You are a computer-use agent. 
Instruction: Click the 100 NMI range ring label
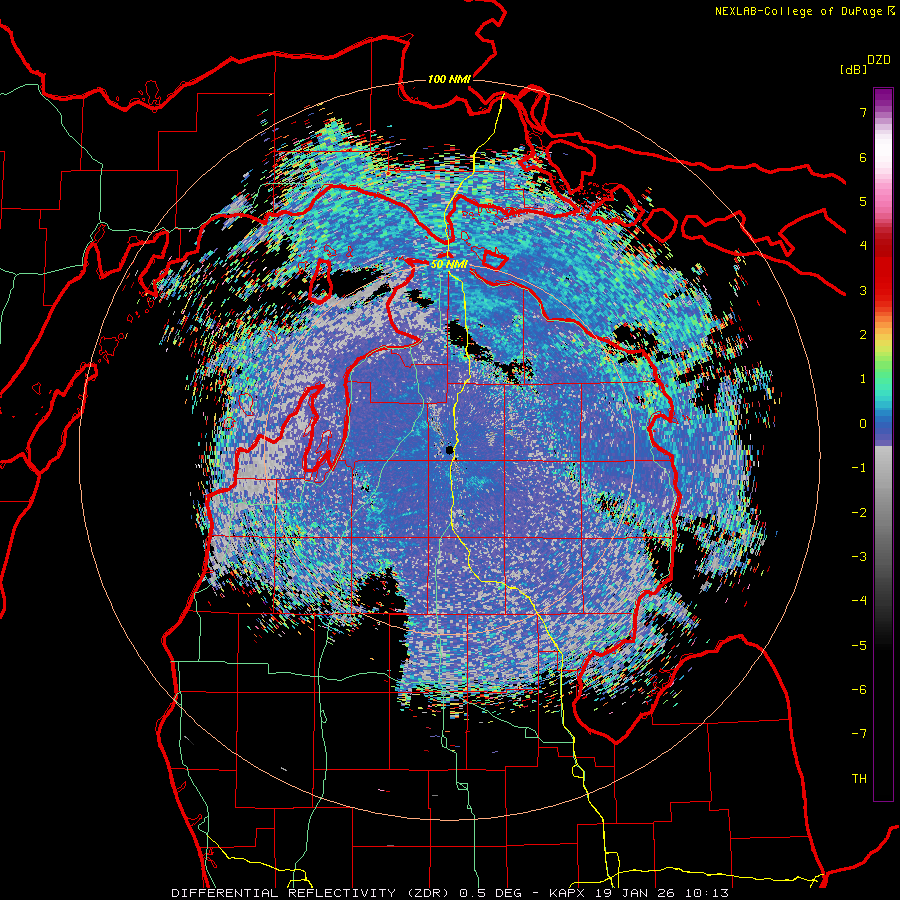tap(449, 79)
